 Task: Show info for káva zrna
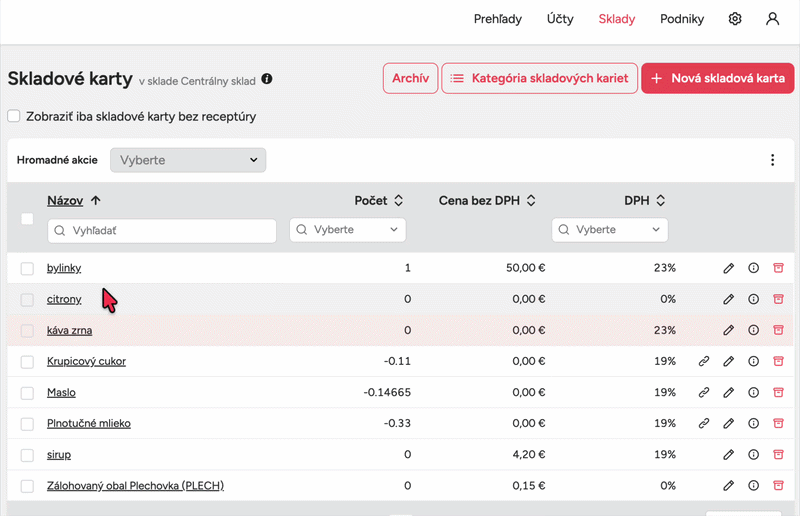click(x=754, y=330)
